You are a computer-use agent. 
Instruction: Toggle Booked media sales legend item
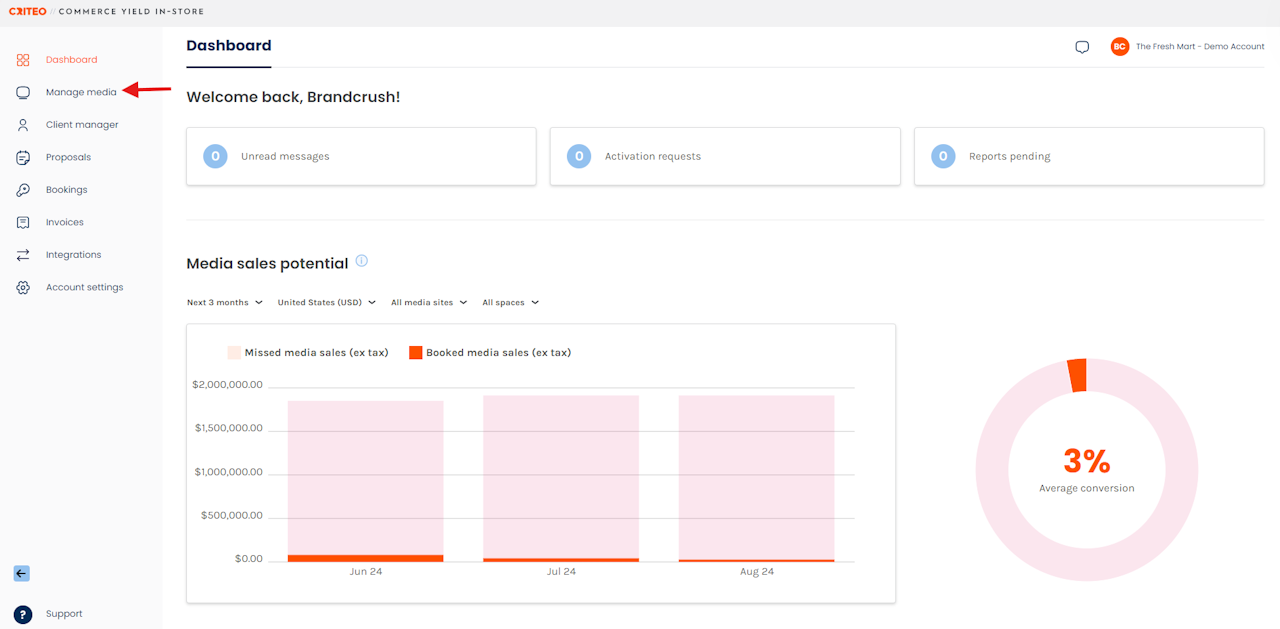(490, 352)
